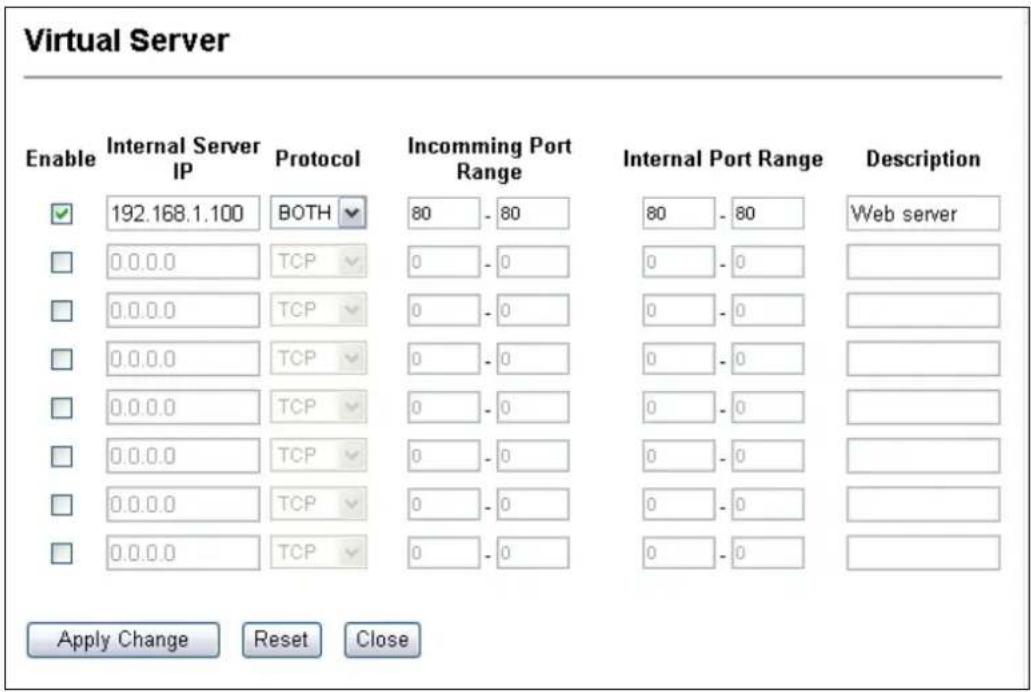
Task: Focus the Web server description field
Action: tap(923, 213)
